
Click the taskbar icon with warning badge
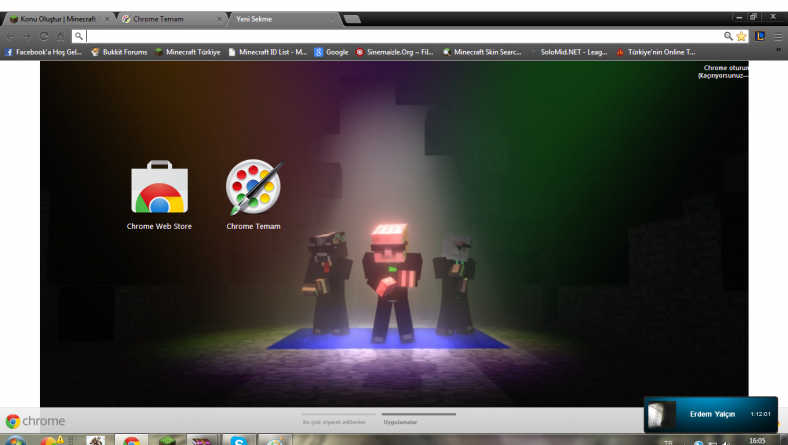[x=50, y=440]
